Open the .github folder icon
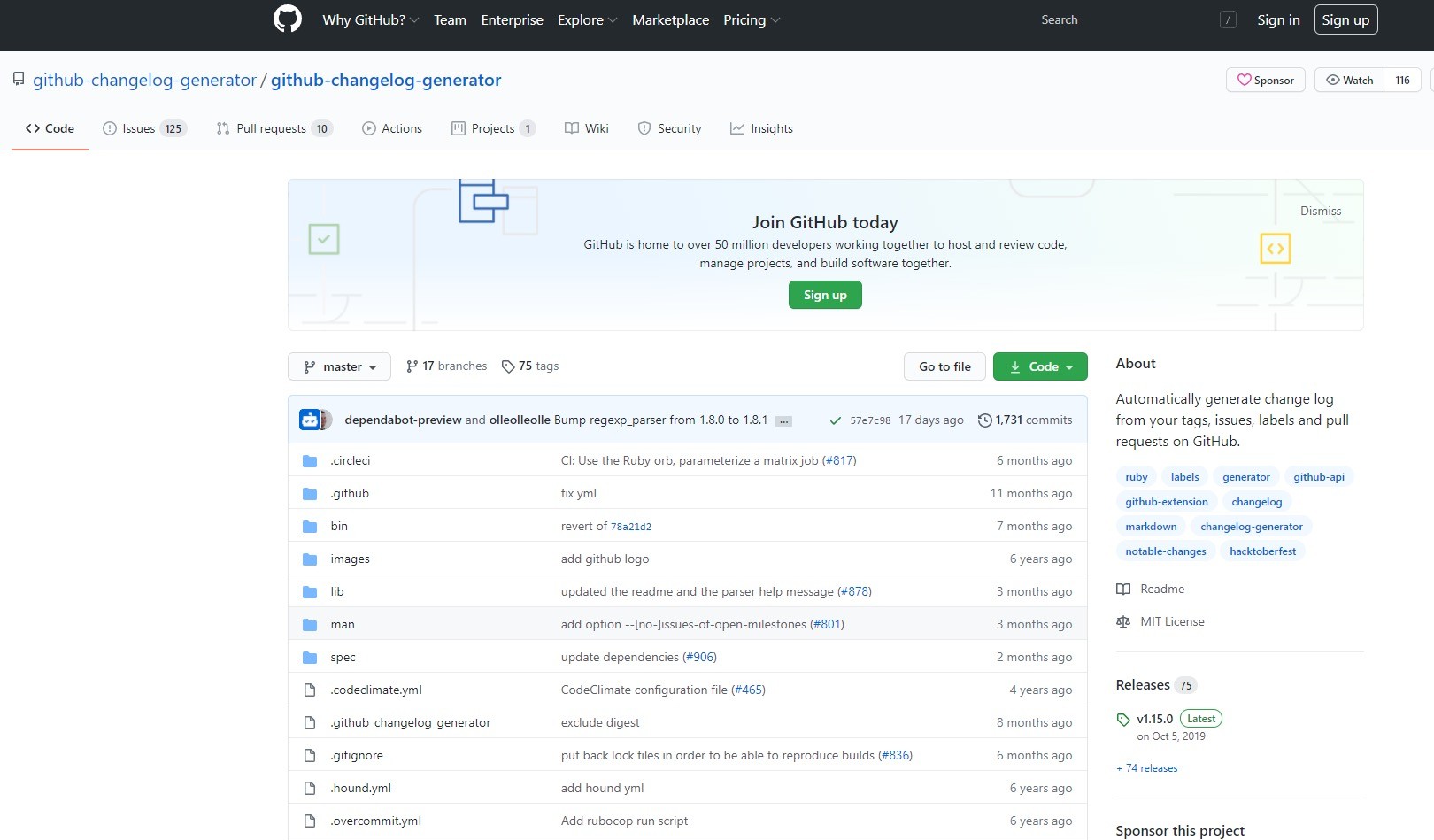This screenshot has height=840, width=1434. click(310, 494)
